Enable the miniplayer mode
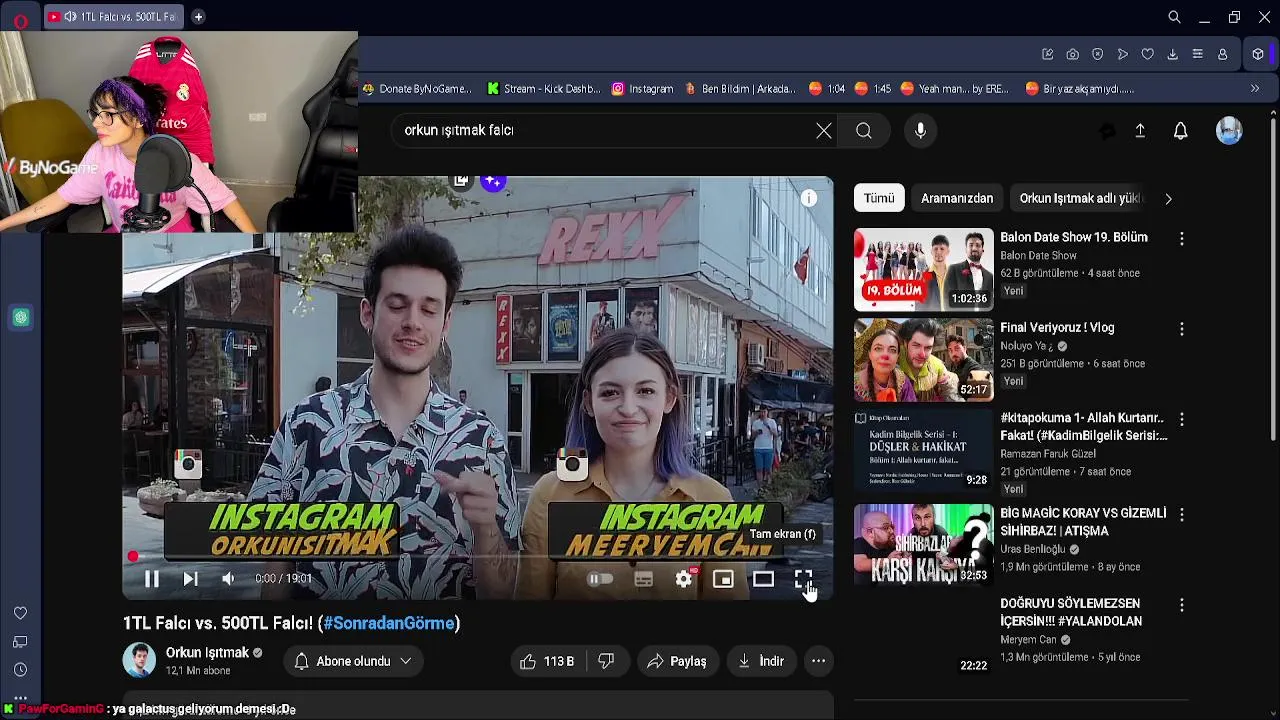This screenshot has width=1280, height=720. click(x=723, y=578)
